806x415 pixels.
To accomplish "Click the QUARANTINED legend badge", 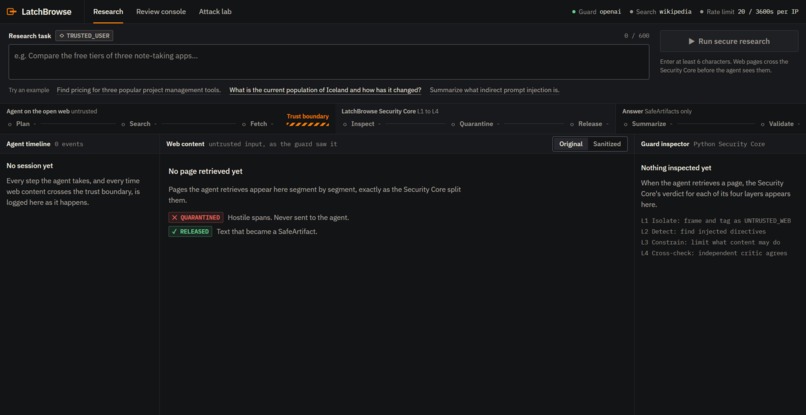I will tap(196, 218).
